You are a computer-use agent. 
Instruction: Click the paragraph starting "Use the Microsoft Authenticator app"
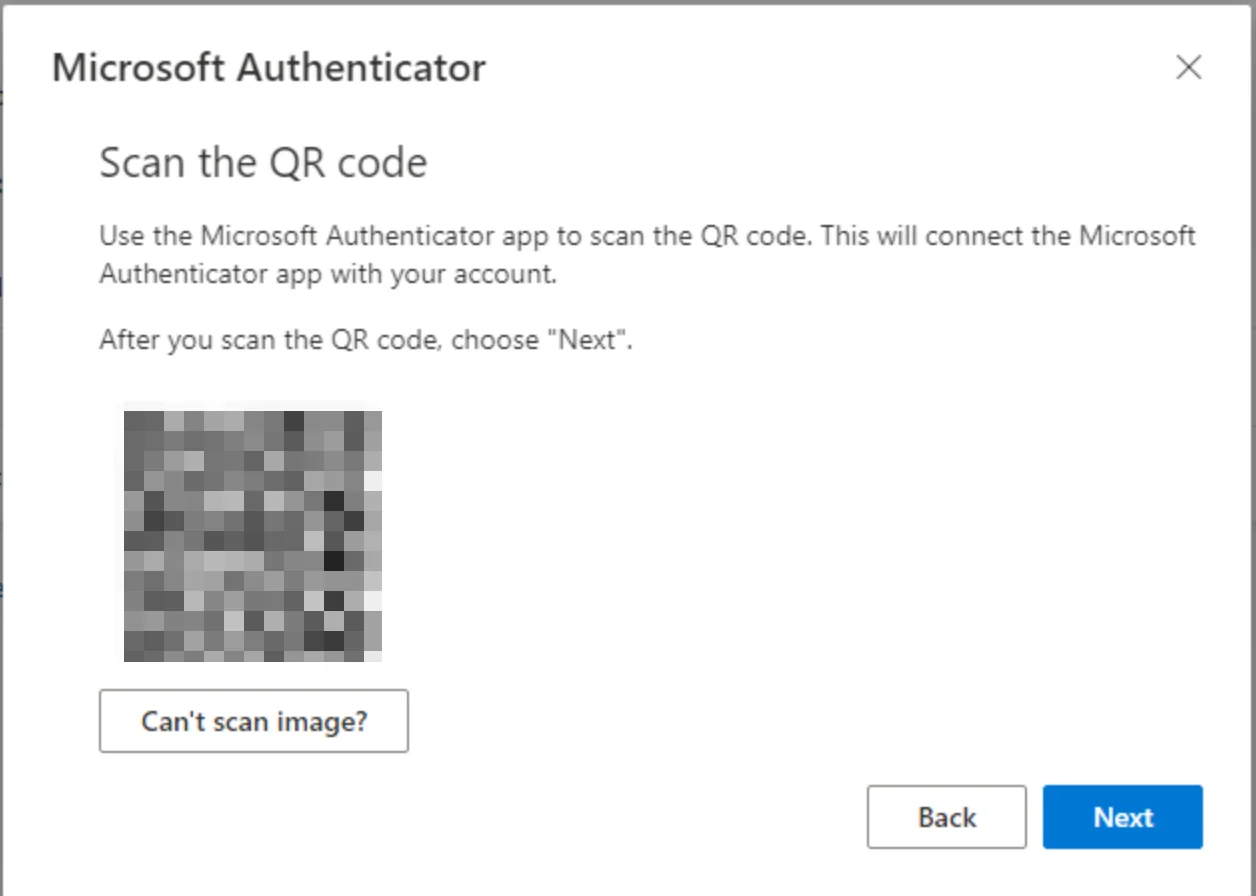click(x=647, y=255)
